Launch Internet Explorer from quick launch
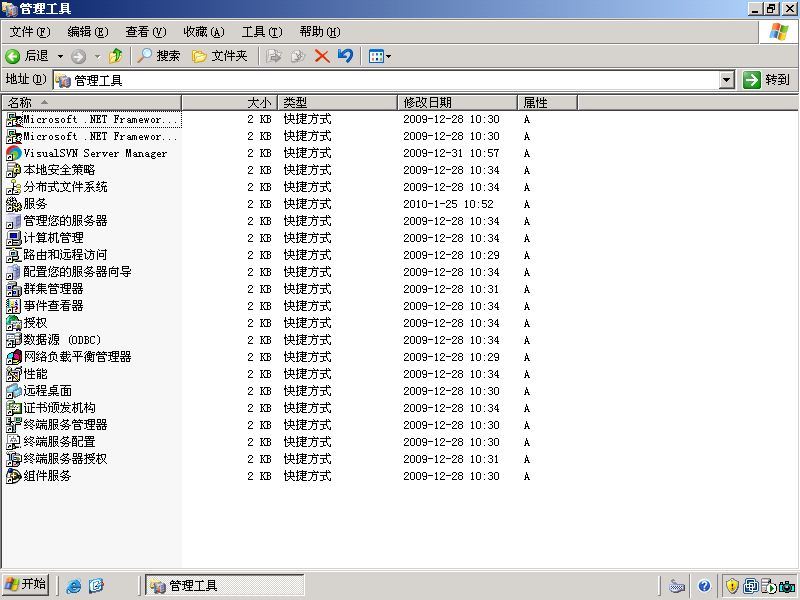800x600 pixels. coord(74,586)
